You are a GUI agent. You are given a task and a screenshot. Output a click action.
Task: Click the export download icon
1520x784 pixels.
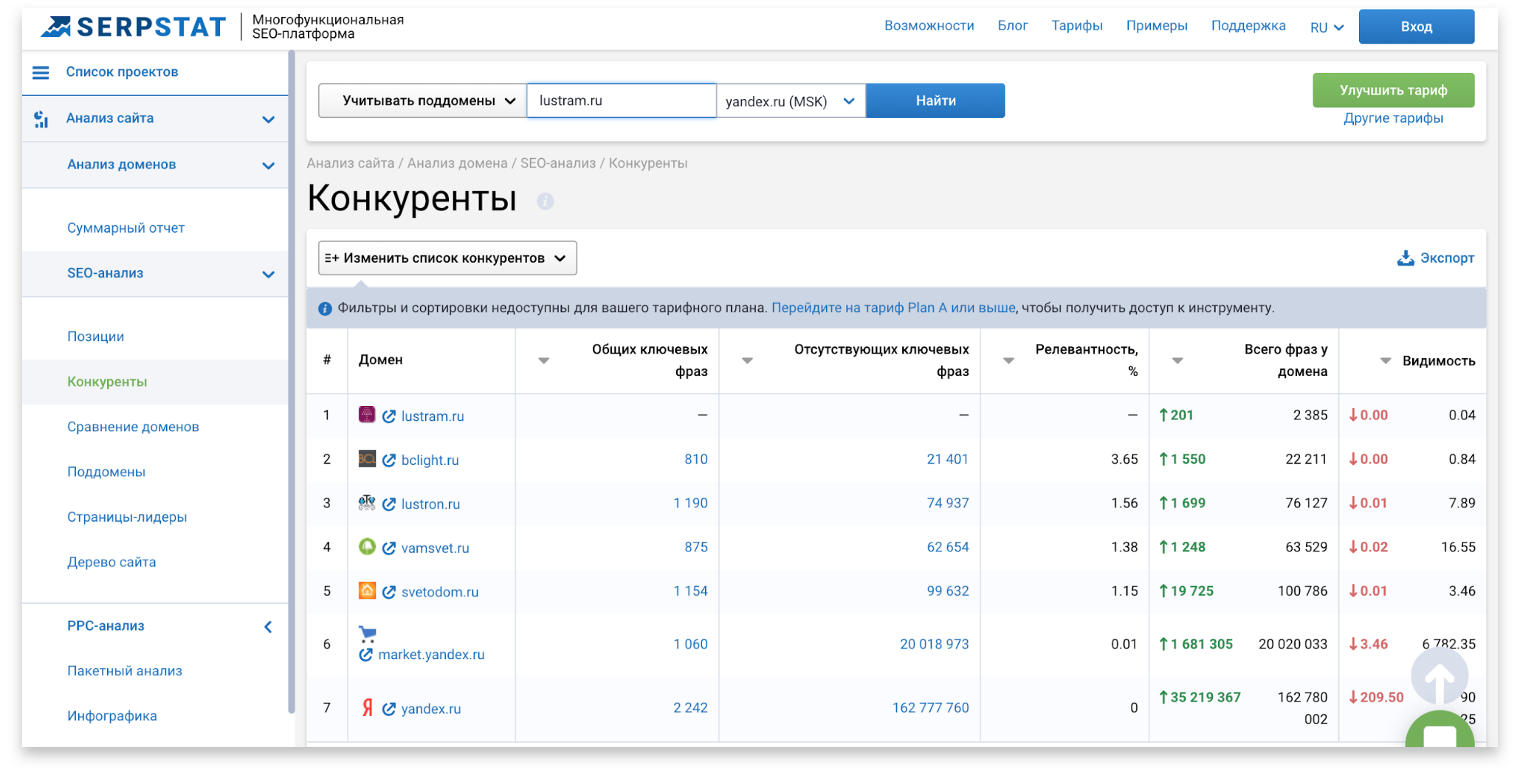click(1405, 258)
